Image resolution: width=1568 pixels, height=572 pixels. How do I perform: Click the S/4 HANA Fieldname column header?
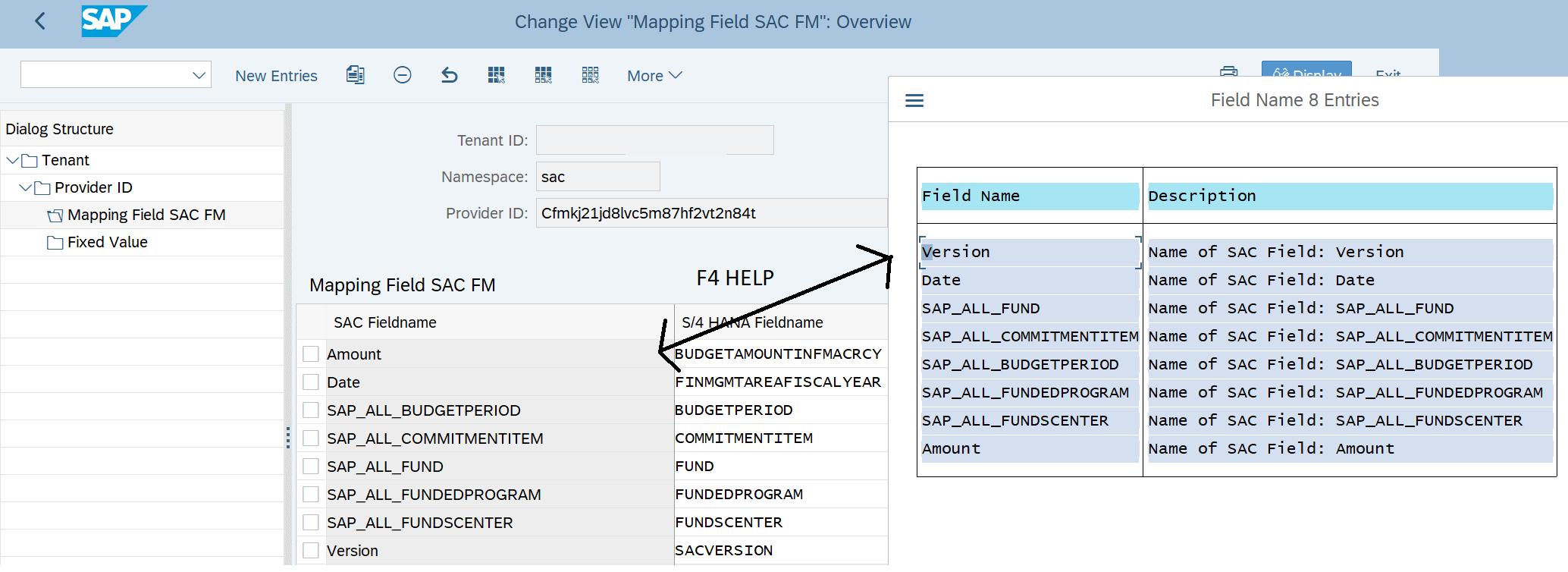pyautogui.click(x=781, y=322)
